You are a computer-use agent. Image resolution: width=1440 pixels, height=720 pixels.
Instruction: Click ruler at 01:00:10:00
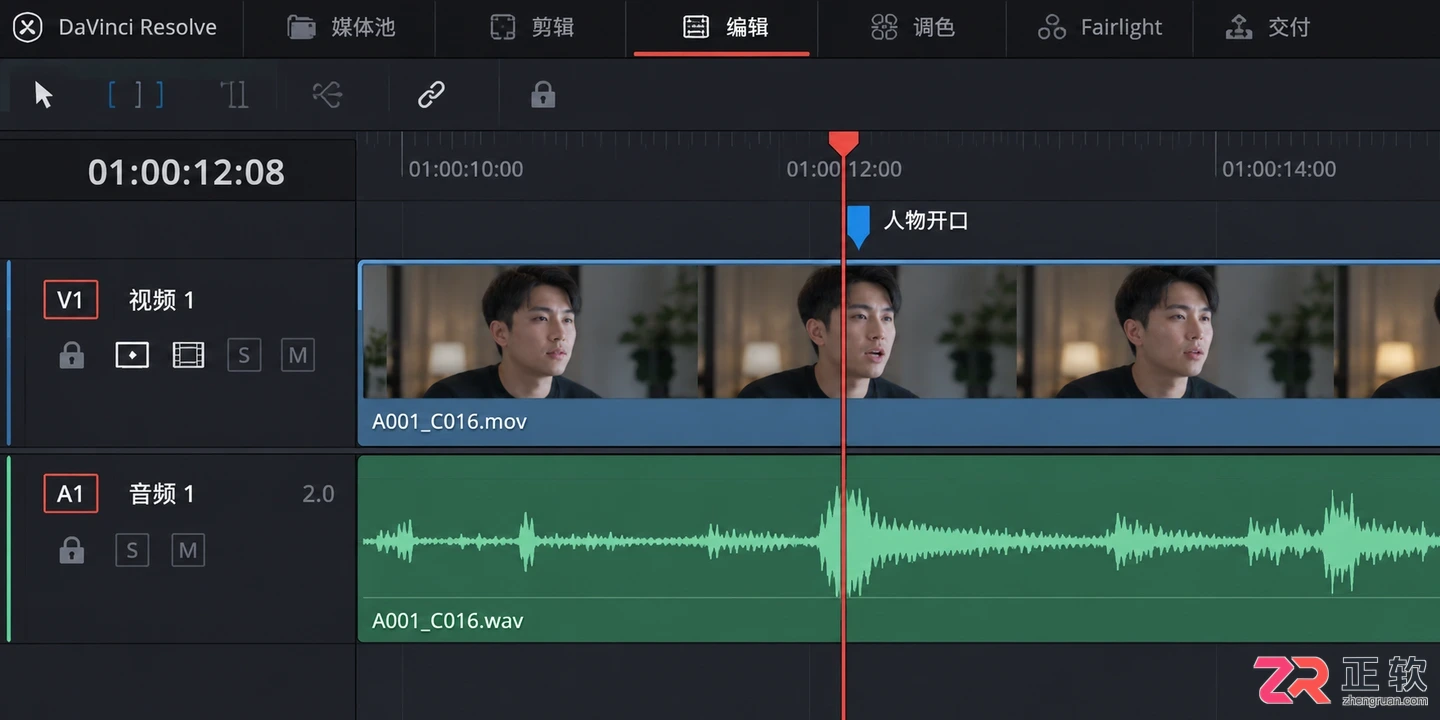(x=466, y=169)
